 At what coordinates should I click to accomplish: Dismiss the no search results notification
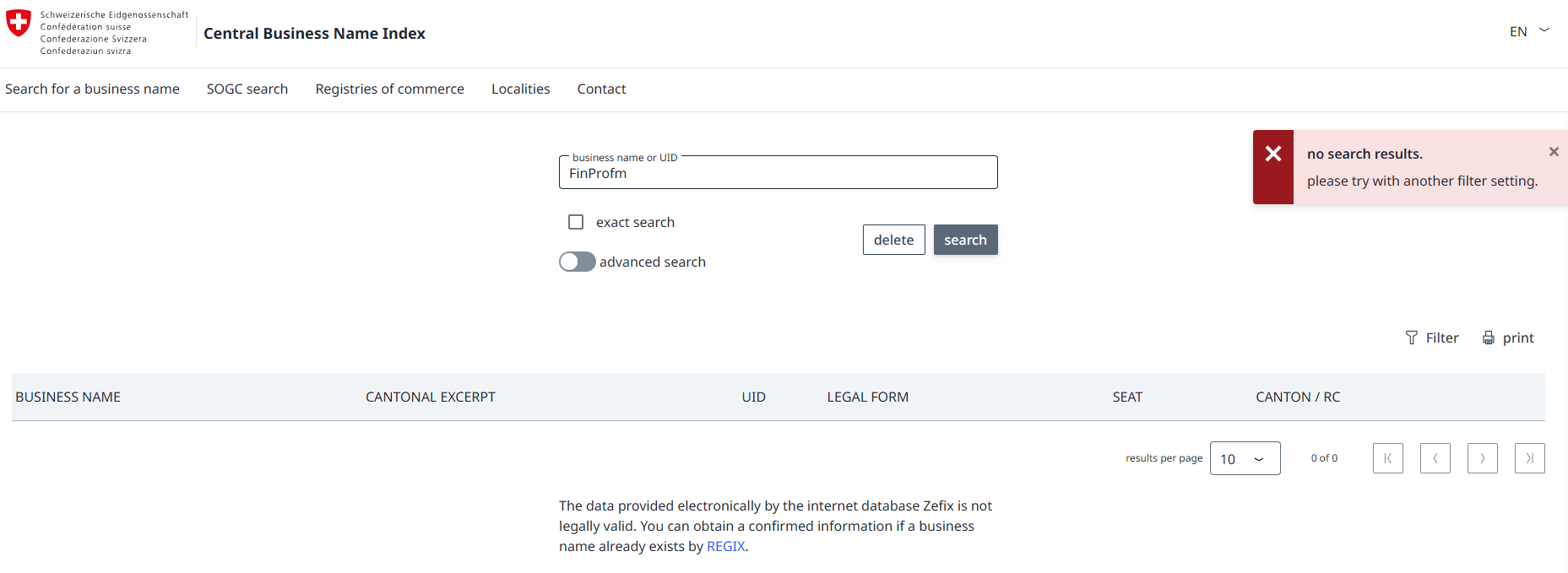1553,152
